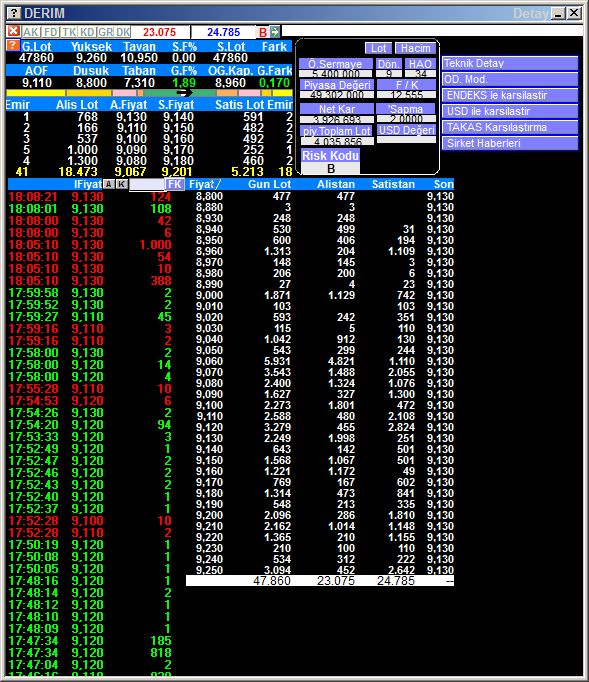Click the small A button beside IFiyat
The width and height of the screenshot is (589, 682).
coord(109,184)
